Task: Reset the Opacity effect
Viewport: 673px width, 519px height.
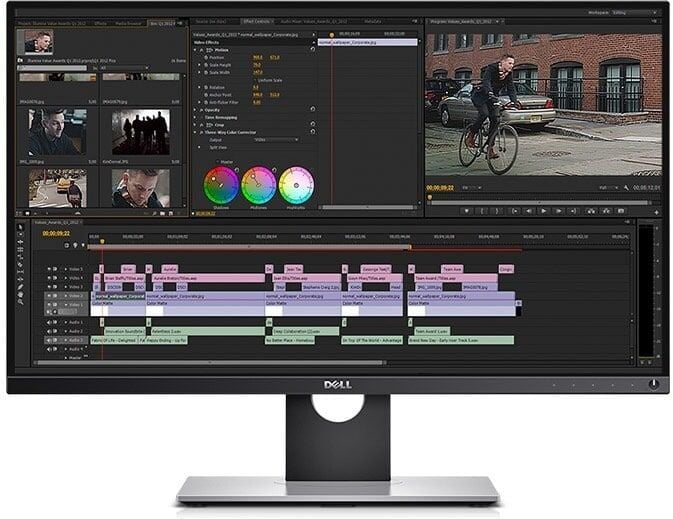Action: 312,109
